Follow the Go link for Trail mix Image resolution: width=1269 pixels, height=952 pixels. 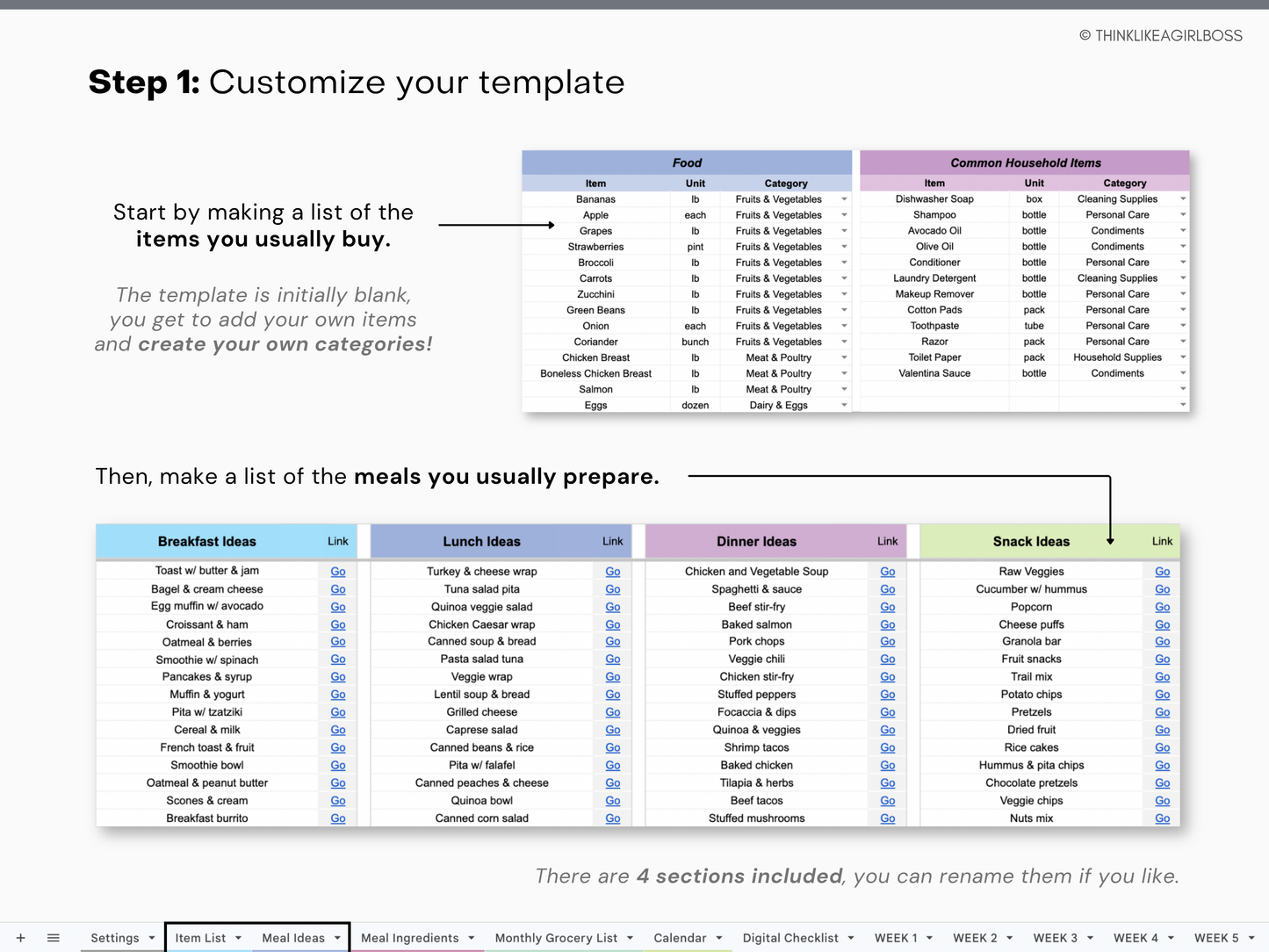(x=1163, y=677)
